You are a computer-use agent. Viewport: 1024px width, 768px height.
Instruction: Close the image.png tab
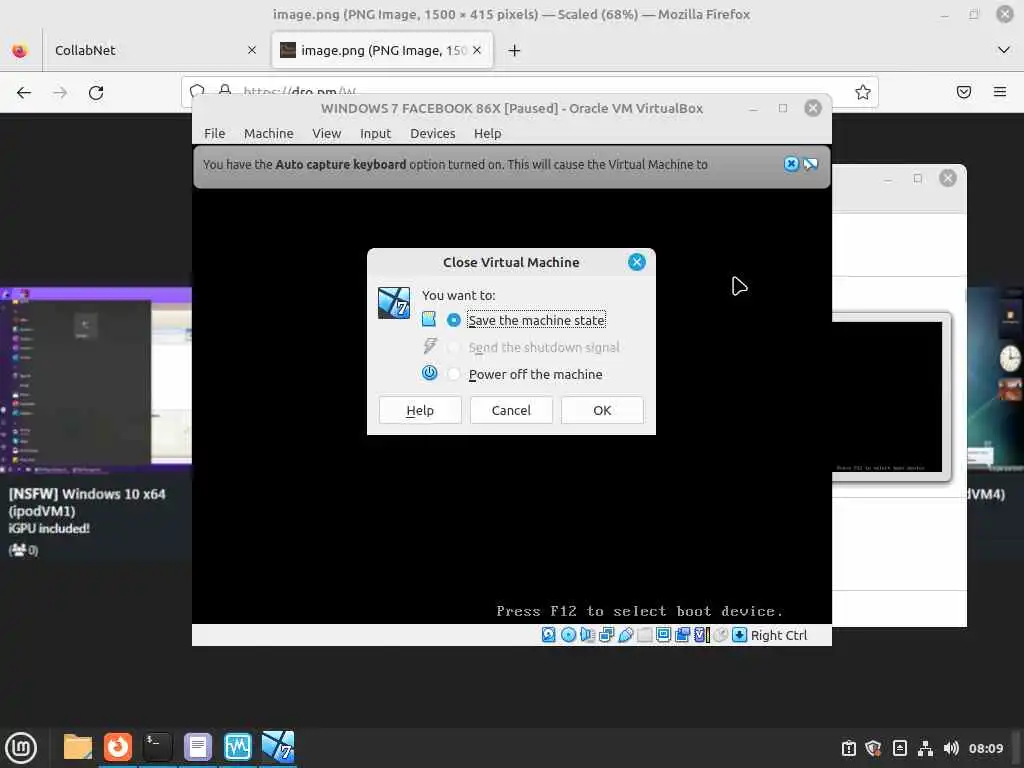pos(477,50)
